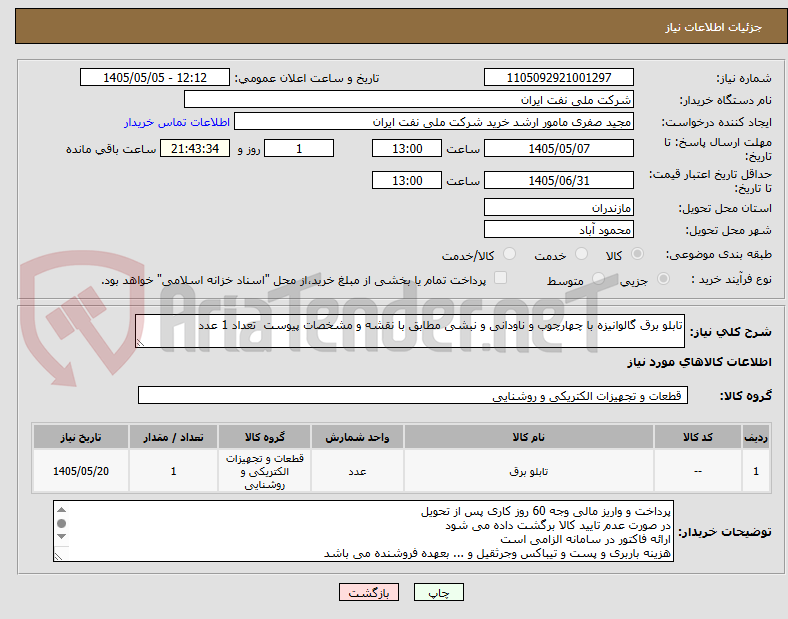This screenshot has height=619, width=788.
Task: Click the remaining time field 21:43:34
Action: coord(195,148)
